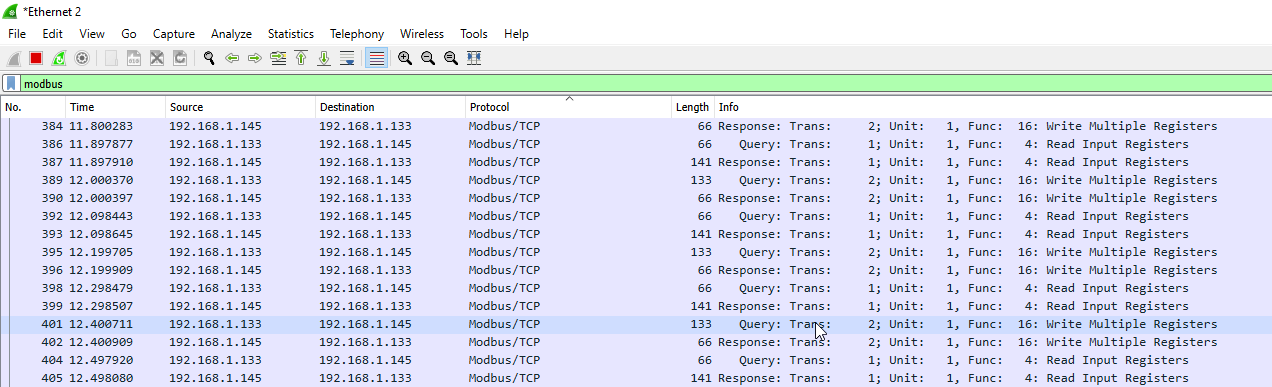Select packet 390 at time 12.000397

coord(636,198)
